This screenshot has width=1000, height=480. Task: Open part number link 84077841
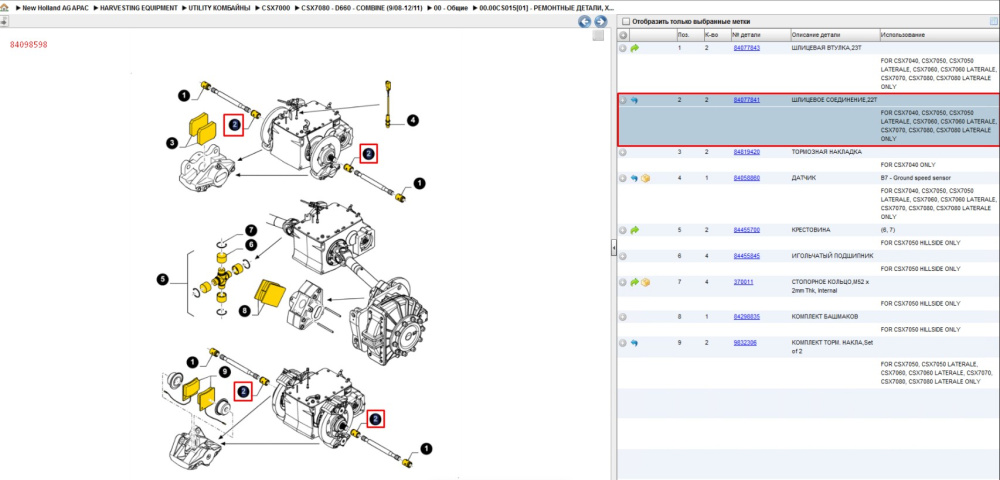[746, 100]
